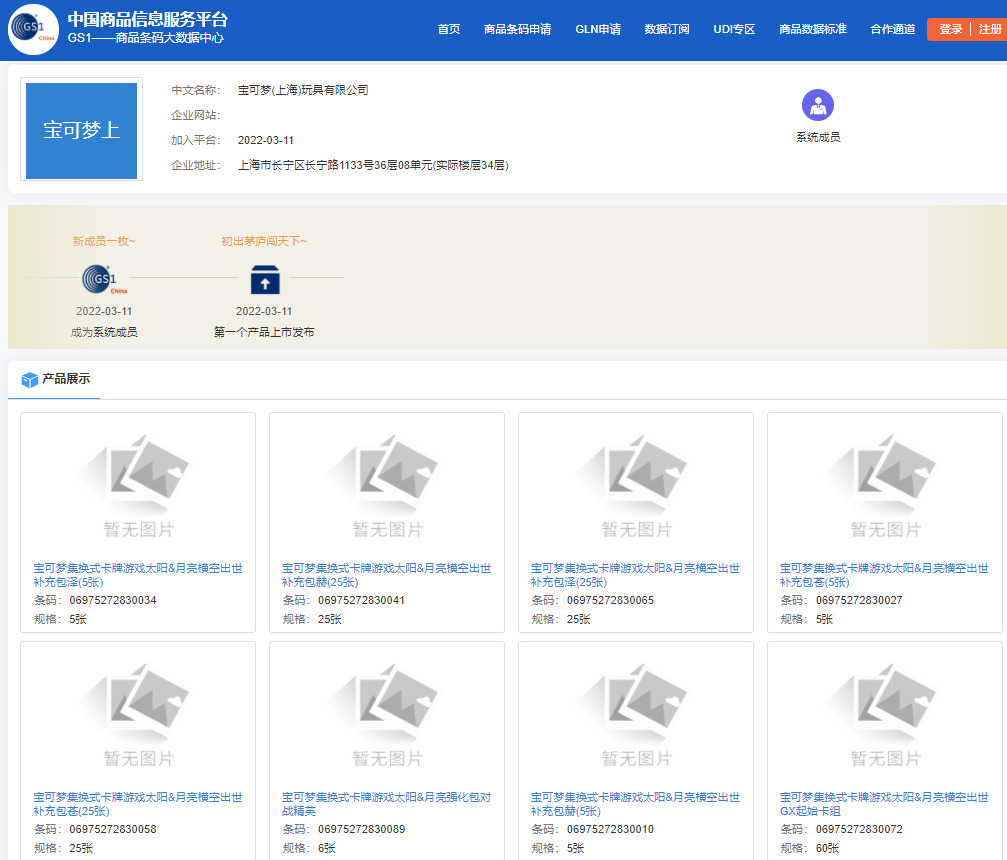The image size is (1007, 860).
Task: Click the blue 宝可梦上 company avatar tile
Action: 82,130
